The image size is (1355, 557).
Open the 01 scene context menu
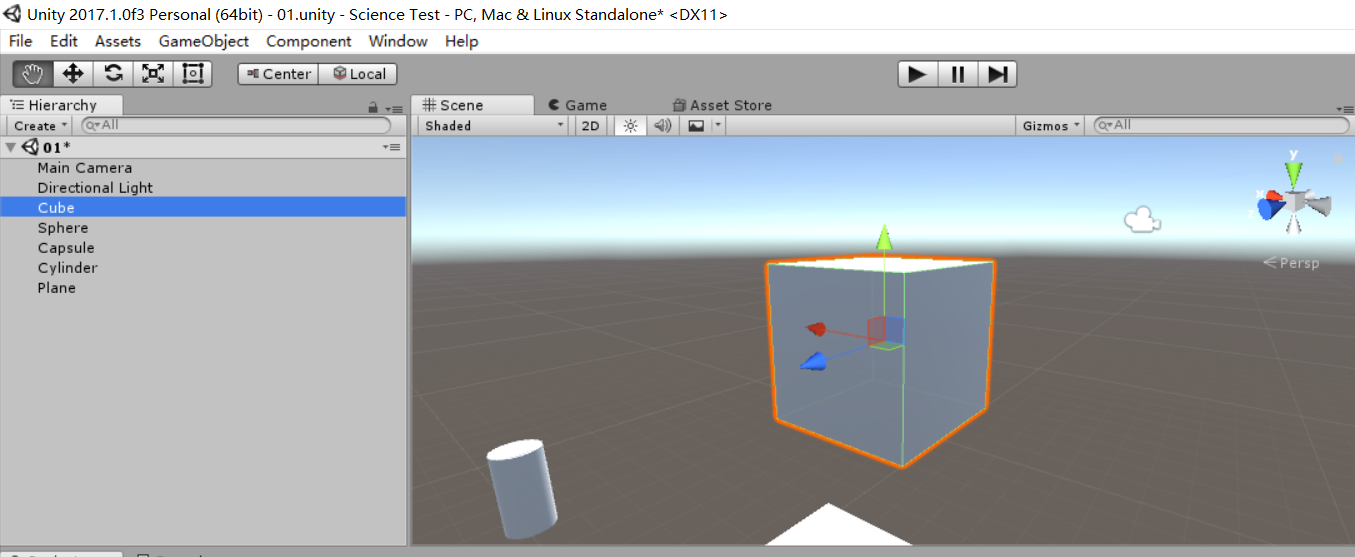[x=392, y=147]
